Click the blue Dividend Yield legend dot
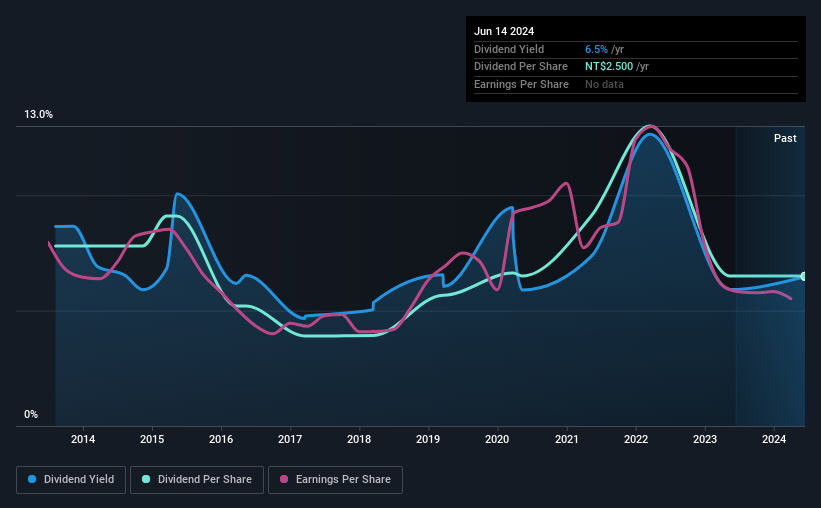Viewport: 821px width, 508px height. 32,479
